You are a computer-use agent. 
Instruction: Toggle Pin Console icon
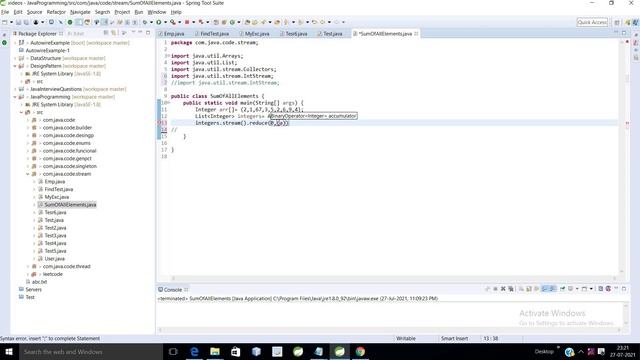[x=562, y=289]
